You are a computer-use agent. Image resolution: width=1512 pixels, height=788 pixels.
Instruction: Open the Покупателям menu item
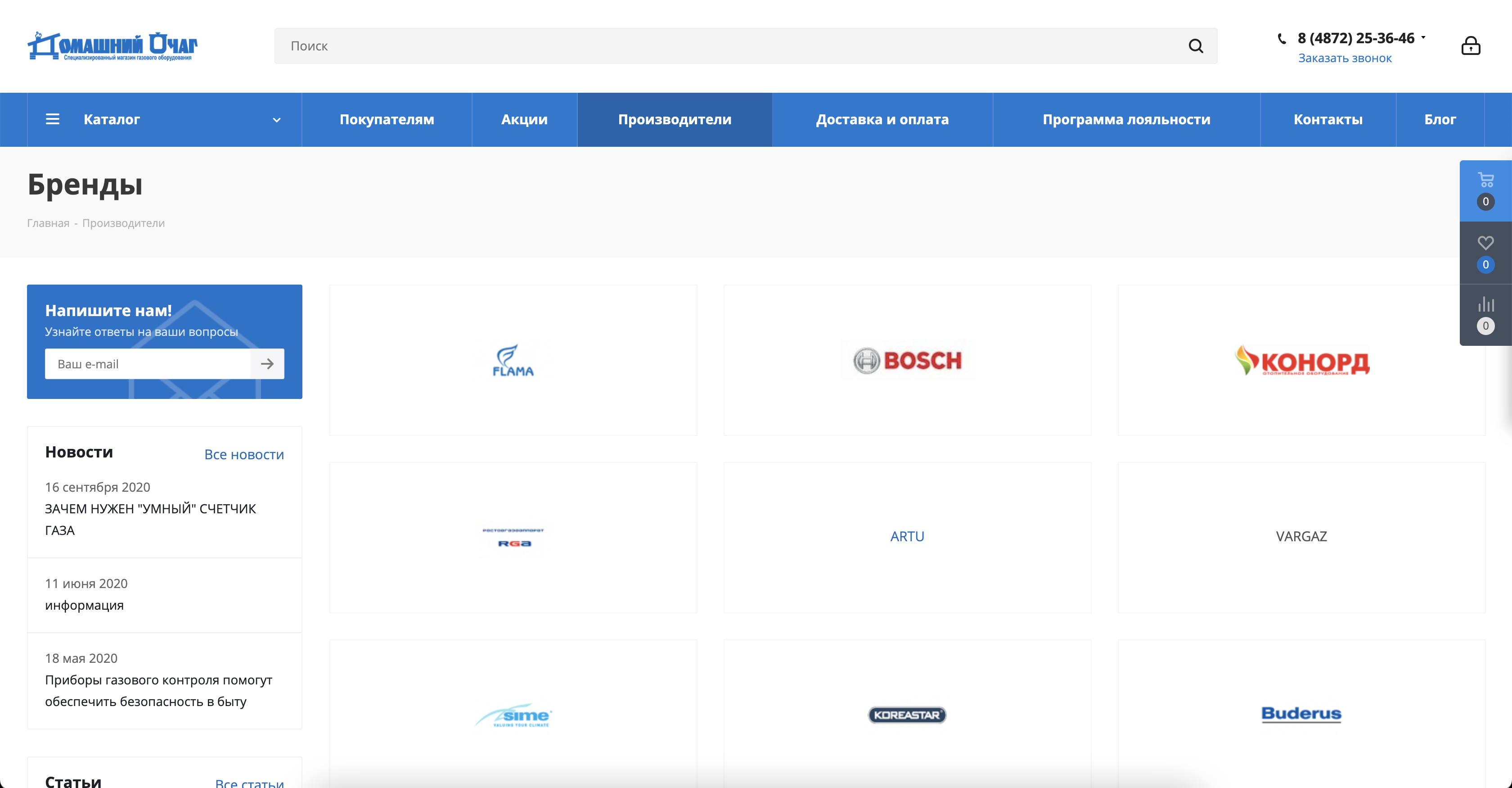(387, 119)
